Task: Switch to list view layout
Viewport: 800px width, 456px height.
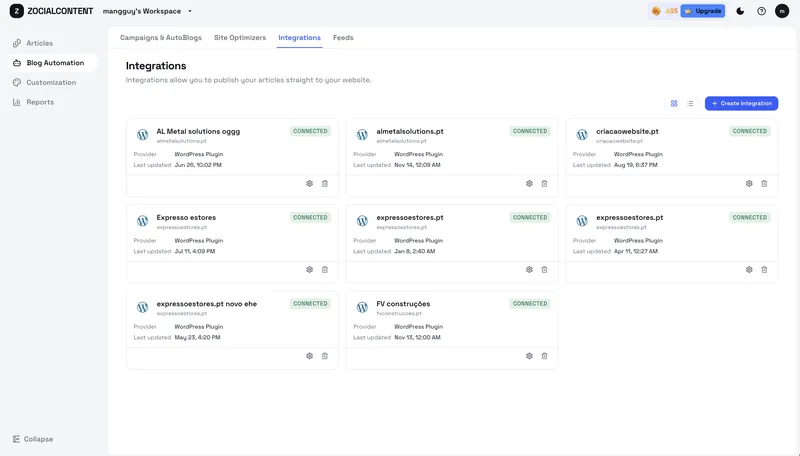Action: click(x=690, y=104)
